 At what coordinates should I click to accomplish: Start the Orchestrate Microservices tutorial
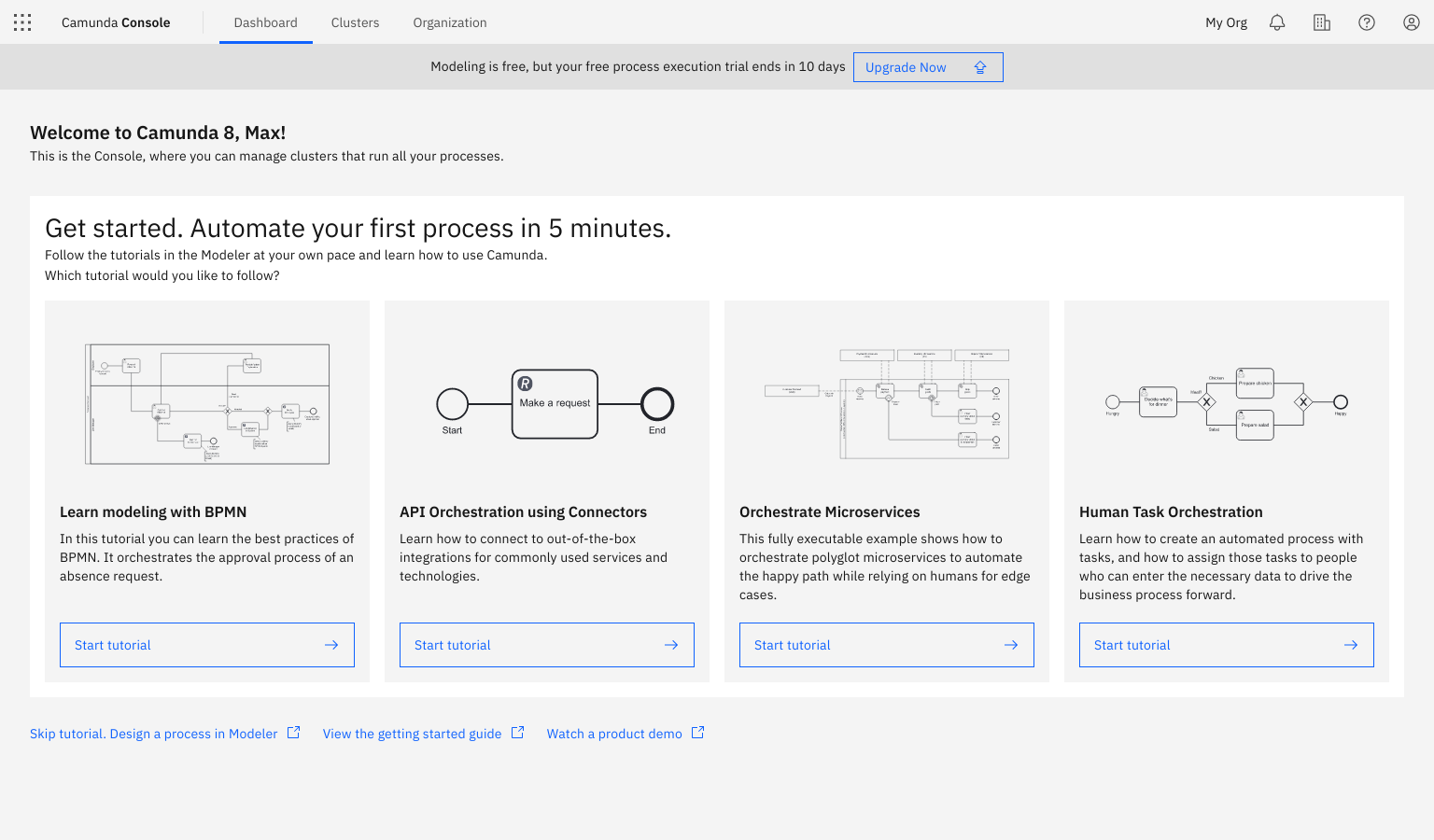click(x=886, y=645)
